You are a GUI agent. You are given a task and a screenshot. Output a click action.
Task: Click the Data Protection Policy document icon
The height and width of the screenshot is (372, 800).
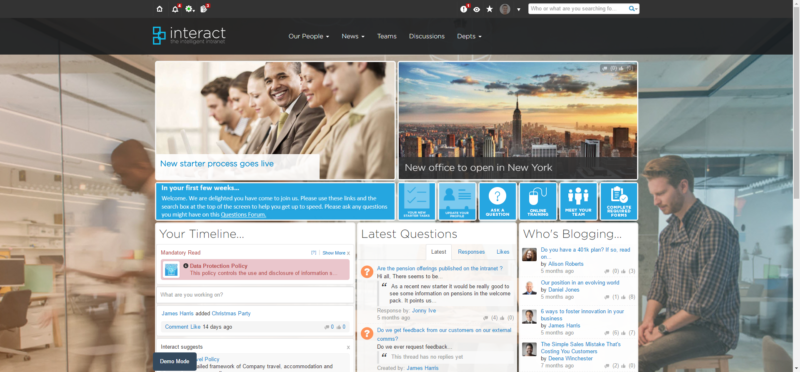pos(172,269)
